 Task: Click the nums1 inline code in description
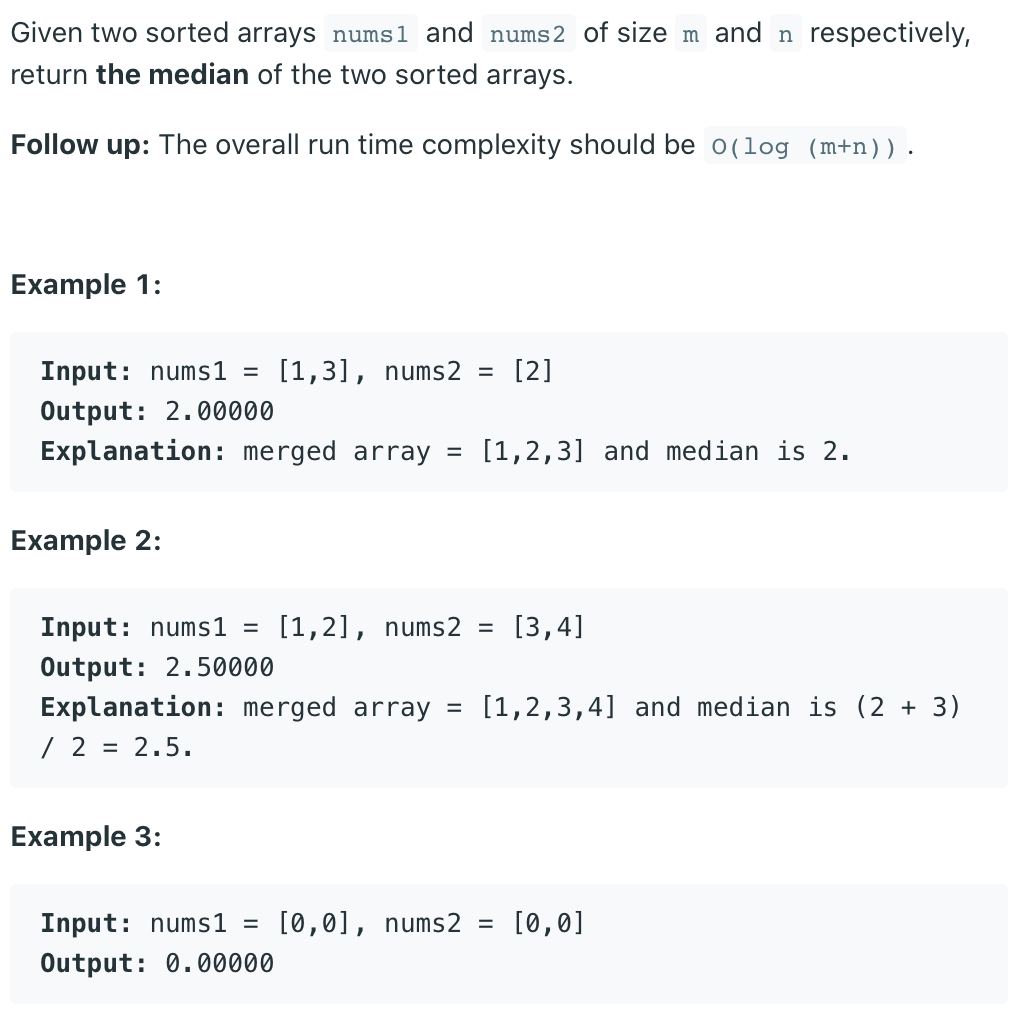click(x=370, y=34)
